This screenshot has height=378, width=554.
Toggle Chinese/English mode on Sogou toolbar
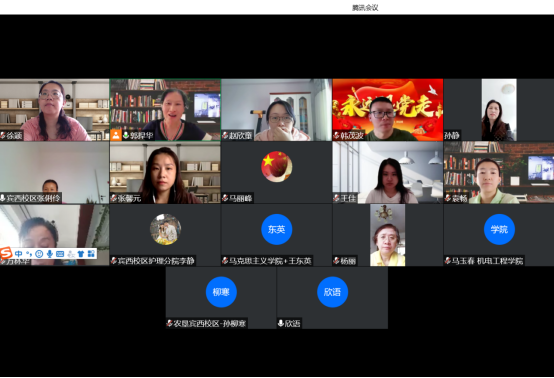(18, 253)
